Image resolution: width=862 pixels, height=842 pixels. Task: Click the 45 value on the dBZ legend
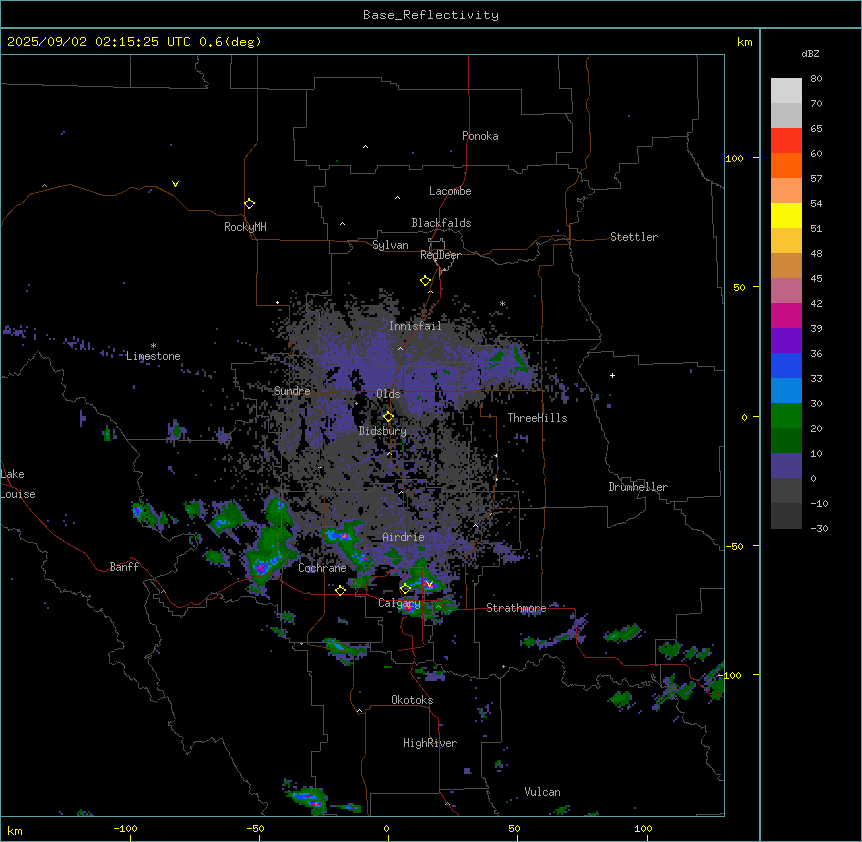coord(816,279)
